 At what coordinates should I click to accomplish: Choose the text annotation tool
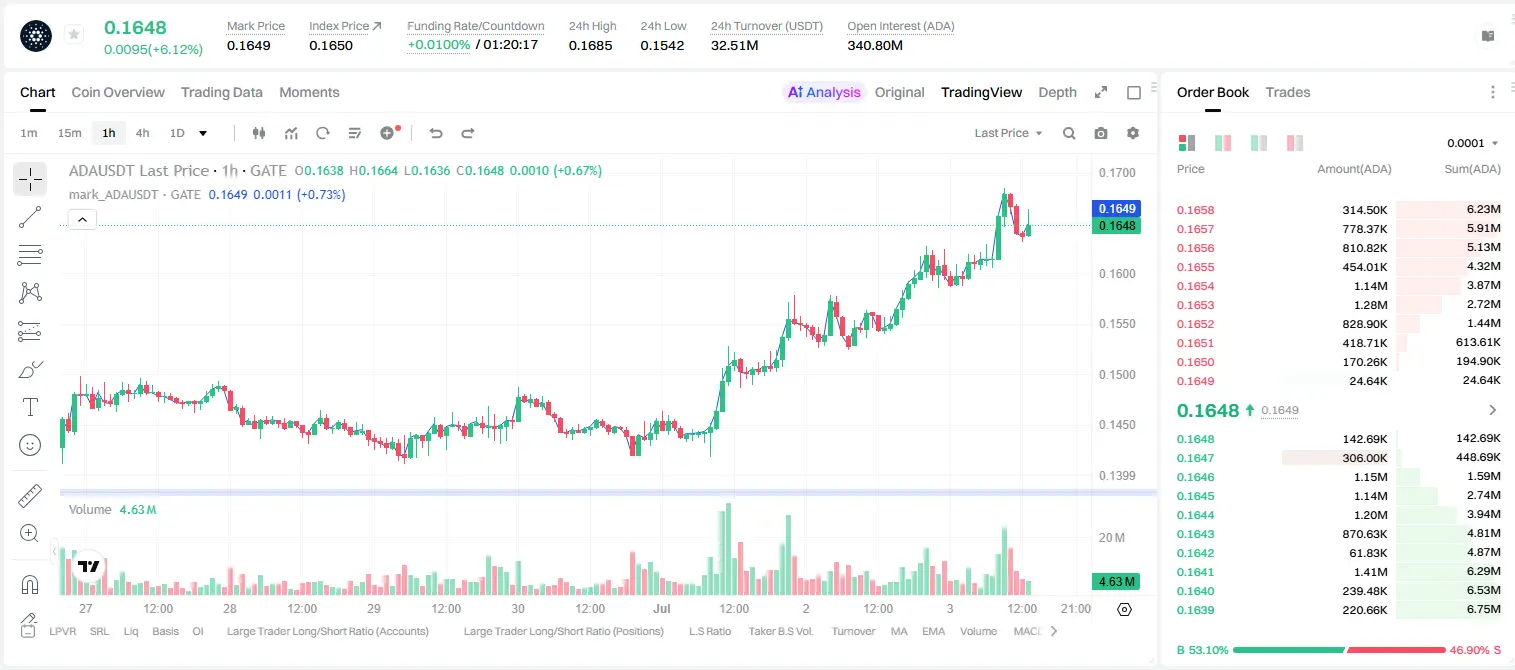tap(30, 407)
